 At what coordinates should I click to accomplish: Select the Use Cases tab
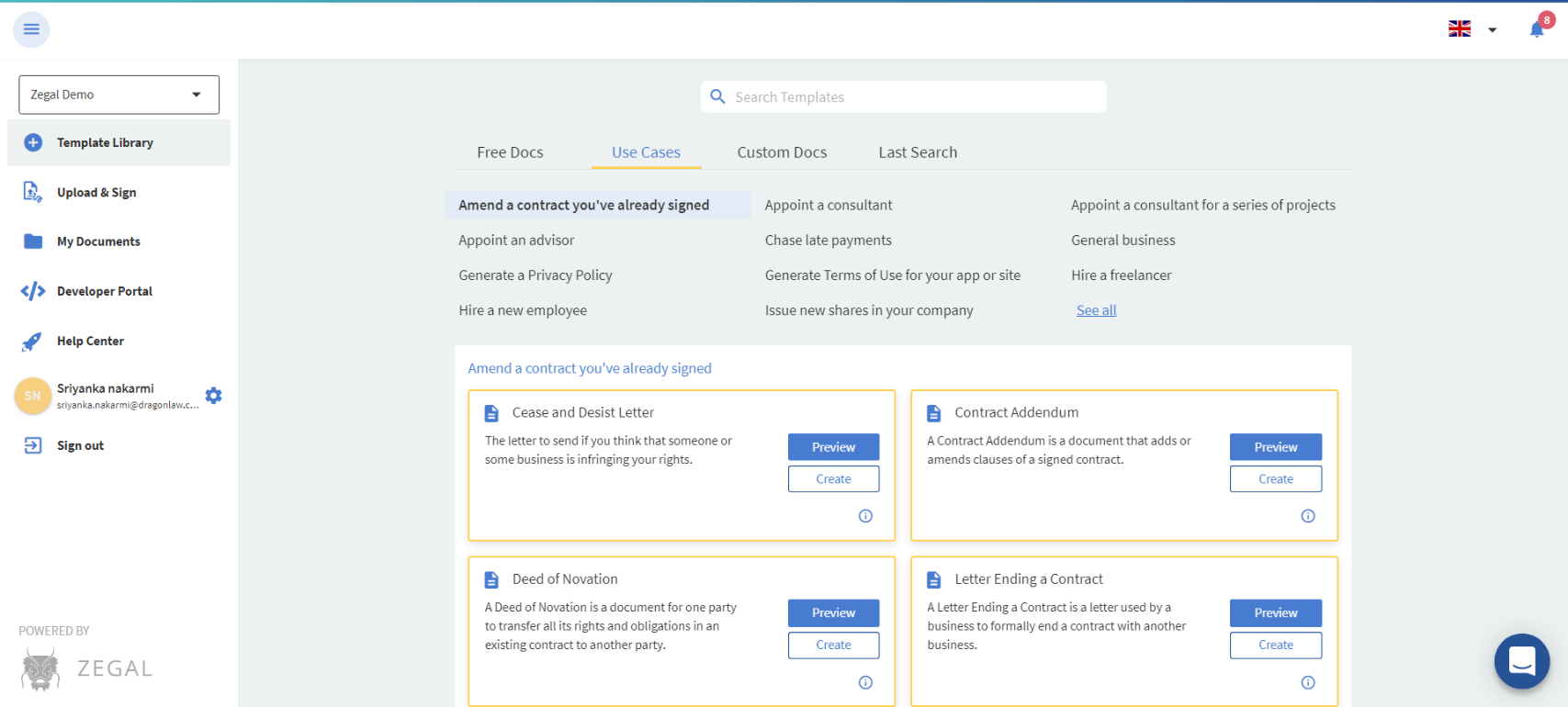coord(646,152)
